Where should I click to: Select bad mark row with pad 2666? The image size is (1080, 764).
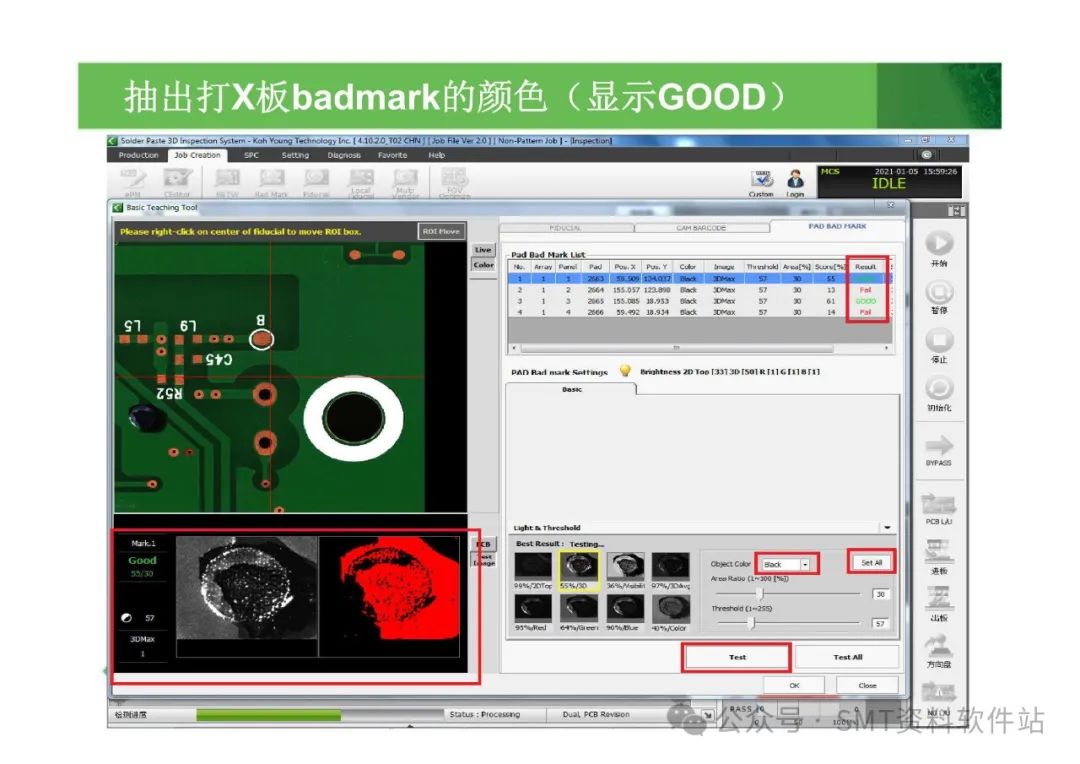[700, 312]
